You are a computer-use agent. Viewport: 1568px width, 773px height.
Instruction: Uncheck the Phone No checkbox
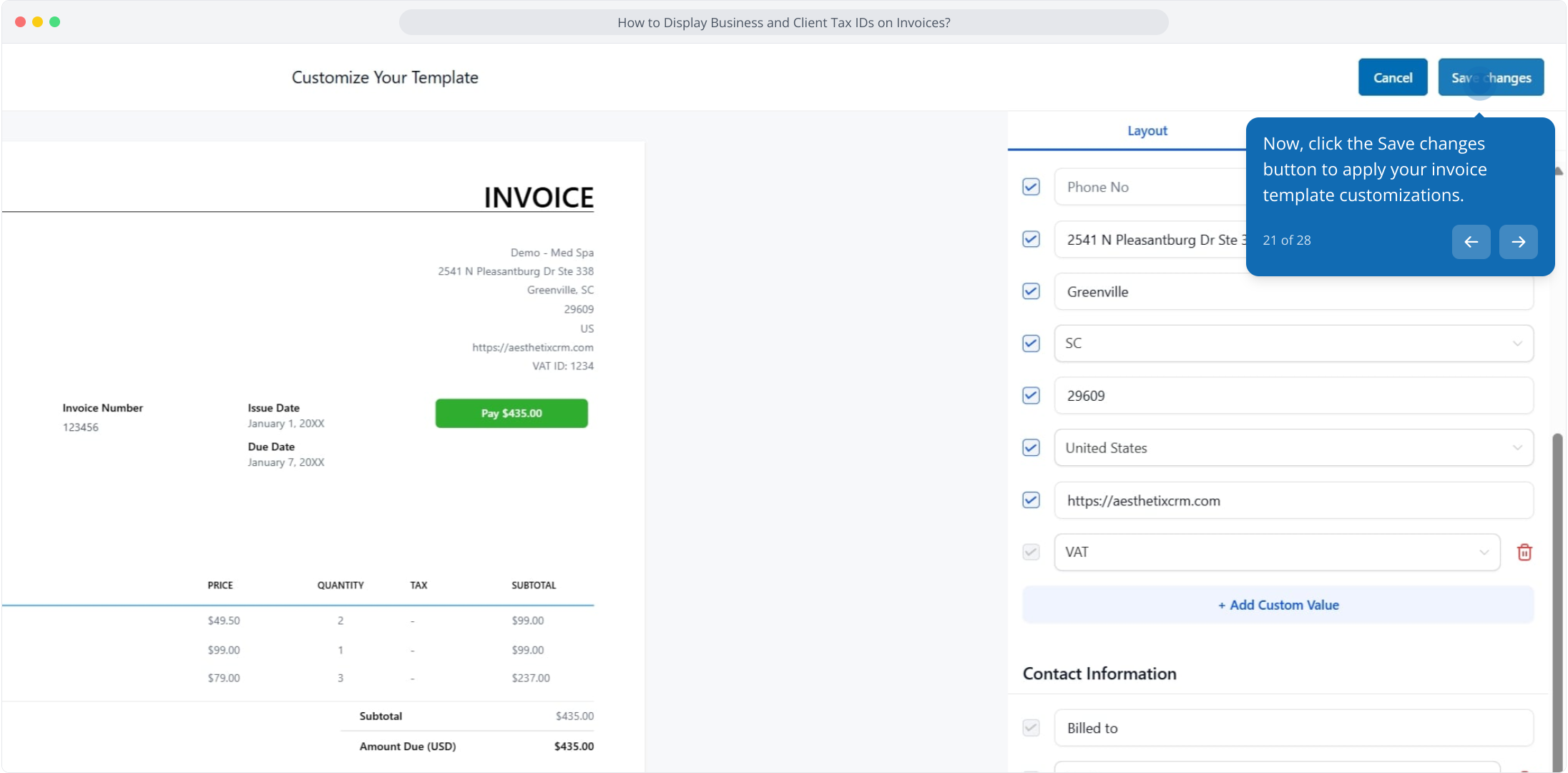[x=1031, y=187]
